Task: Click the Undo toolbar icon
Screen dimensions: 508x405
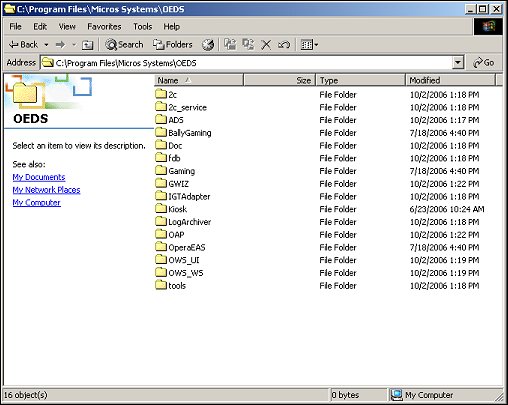Action: coord(284,44)
